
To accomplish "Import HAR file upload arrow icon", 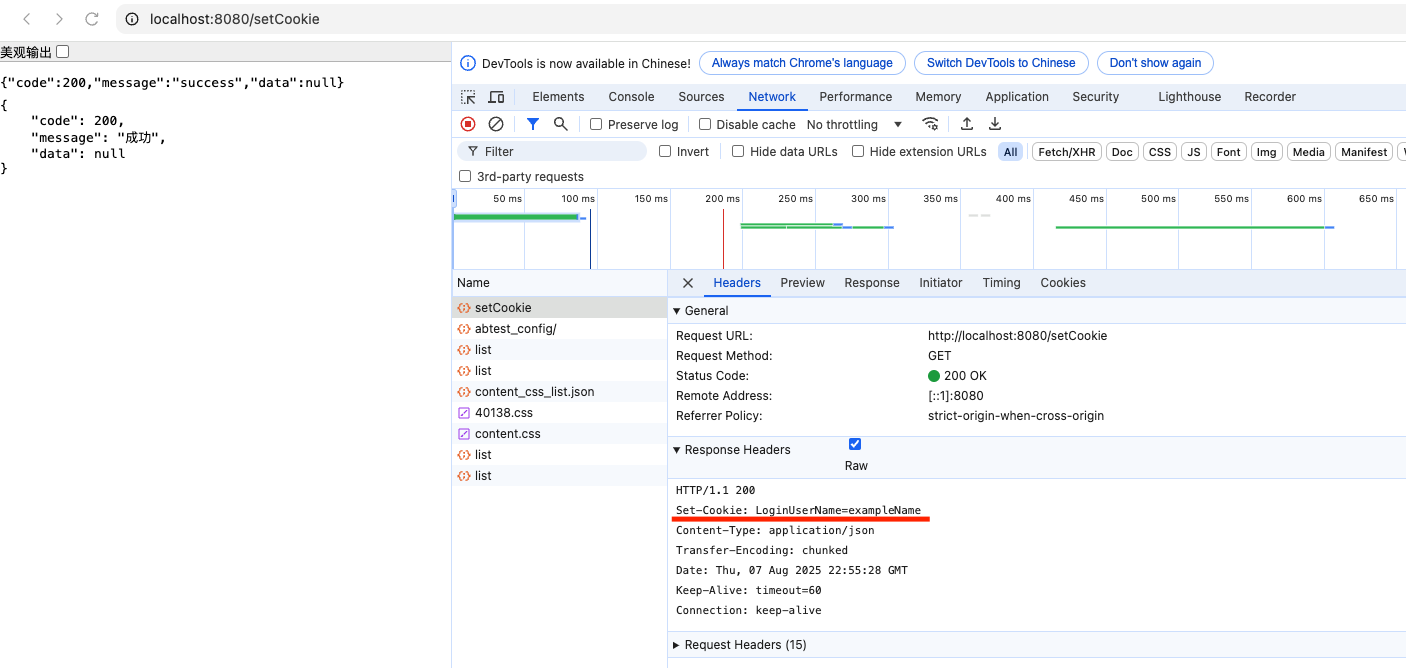I will pyautogui.click(x=967, y=124).
